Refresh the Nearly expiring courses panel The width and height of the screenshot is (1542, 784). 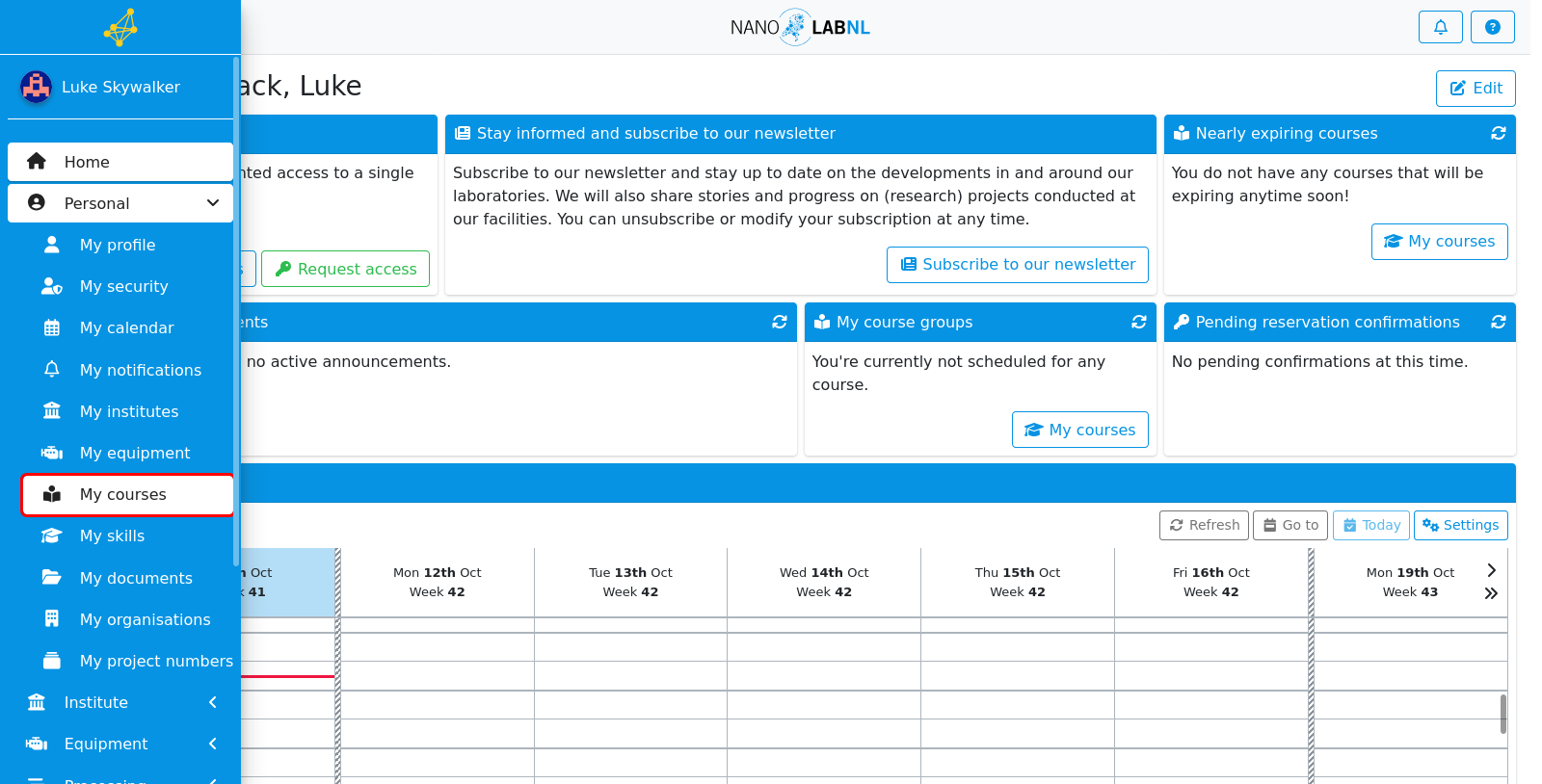click(1498, 134)
